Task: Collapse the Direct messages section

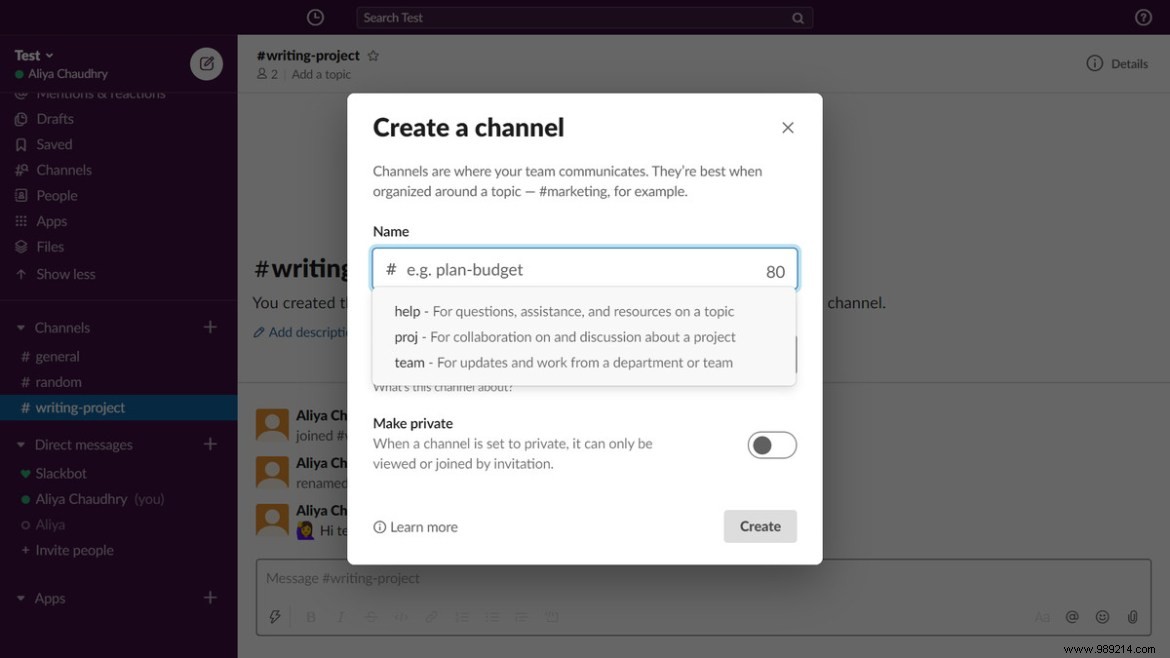Action: pyautogui.click(x=22, y=444)
